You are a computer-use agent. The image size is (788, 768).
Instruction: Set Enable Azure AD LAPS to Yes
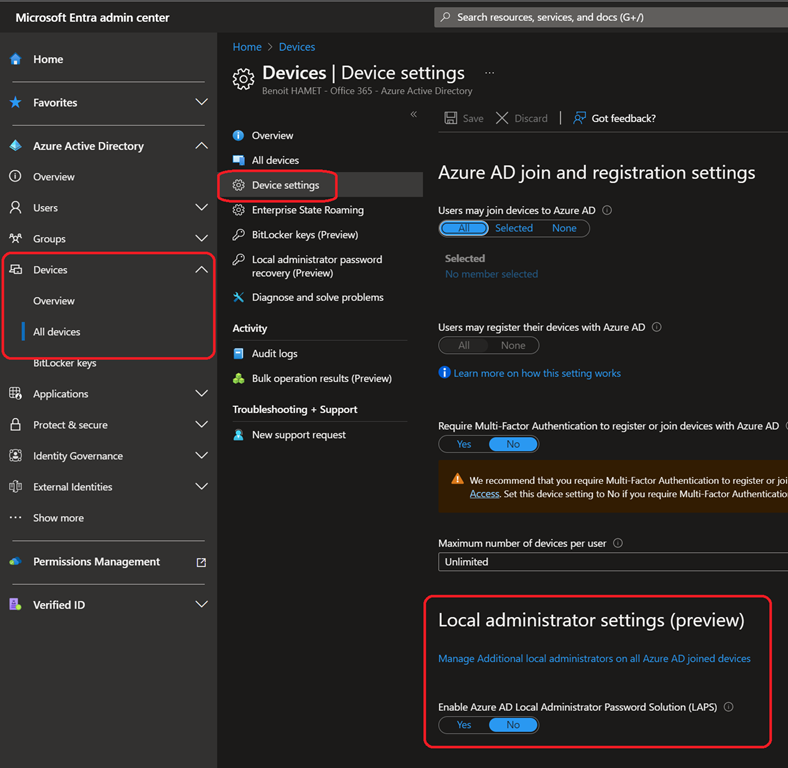tap(464, 725)
